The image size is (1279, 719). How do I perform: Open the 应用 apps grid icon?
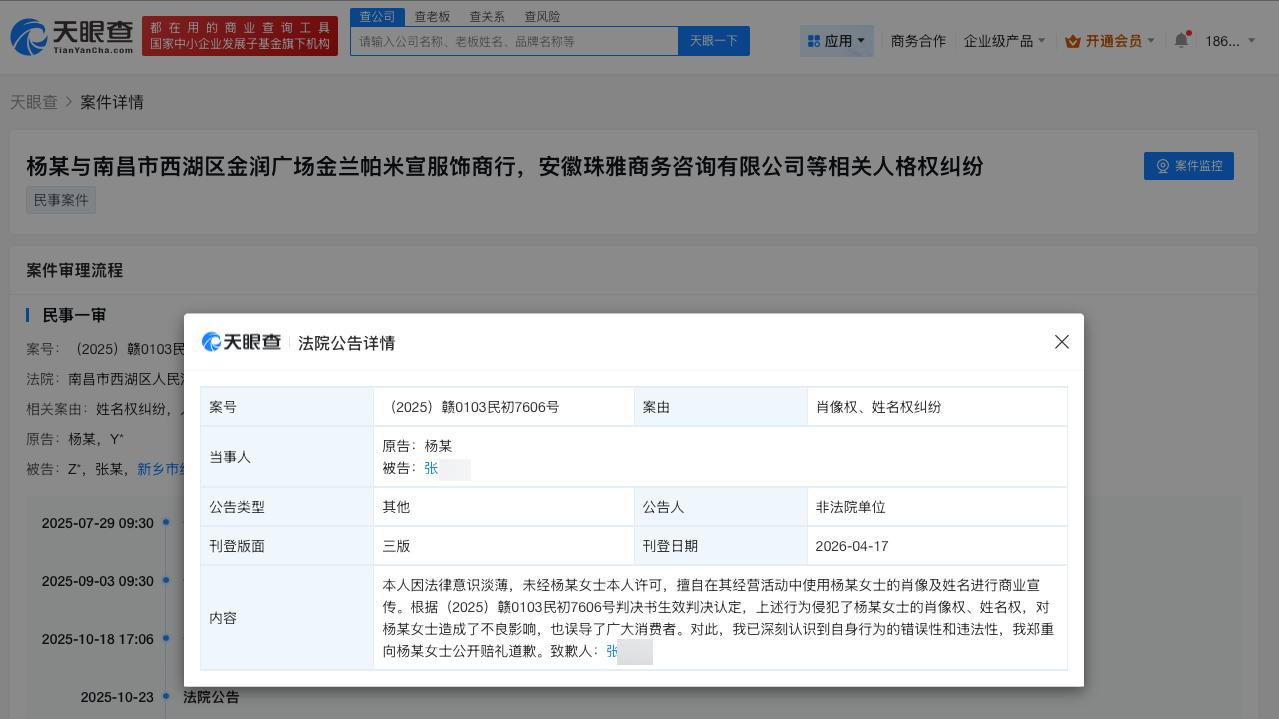click(x=814, y=40)
